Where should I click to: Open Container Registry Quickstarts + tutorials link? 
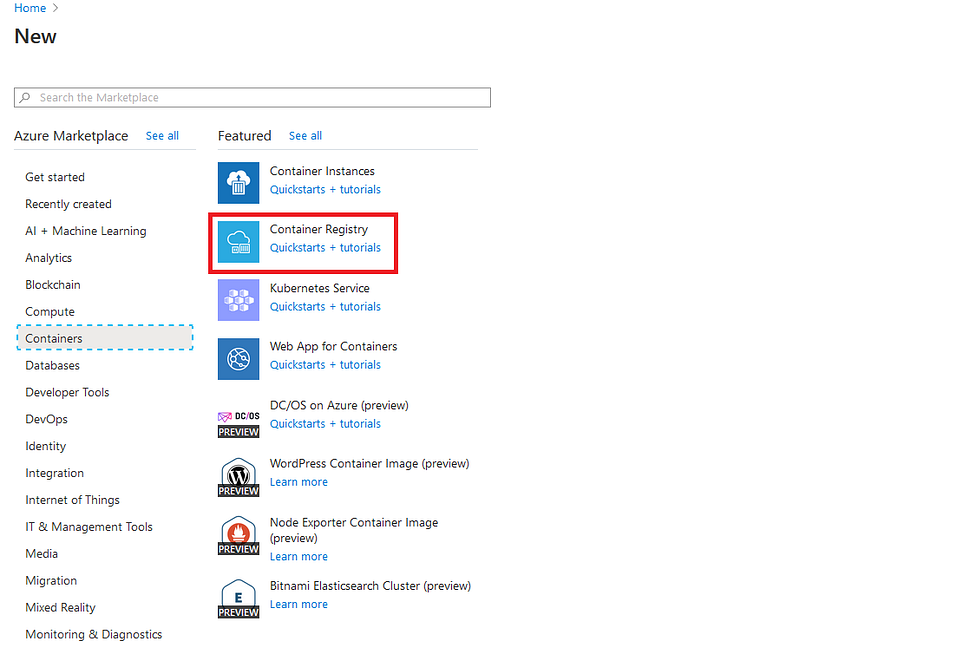click(x=325, y=248)
